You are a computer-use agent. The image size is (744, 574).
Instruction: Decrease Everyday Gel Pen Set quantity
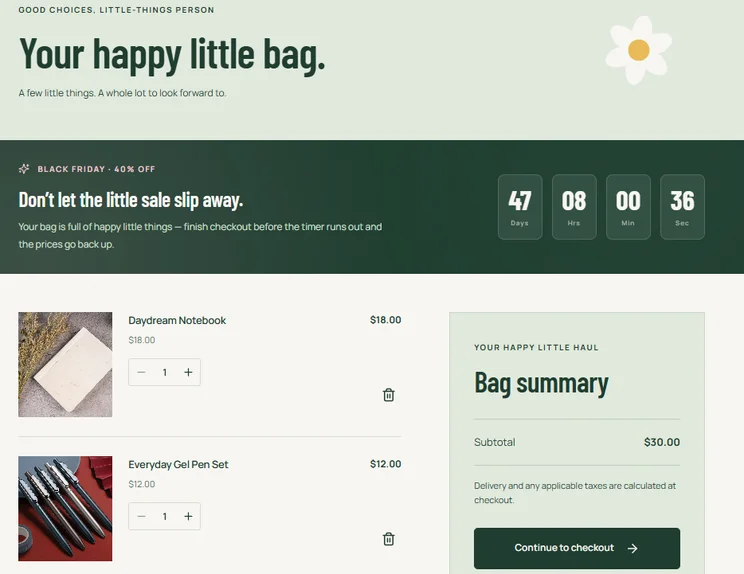[141, 516]
